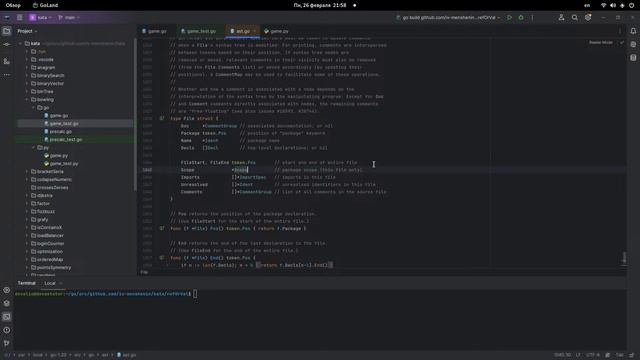Select the dijkstra folder

(41, 196)
